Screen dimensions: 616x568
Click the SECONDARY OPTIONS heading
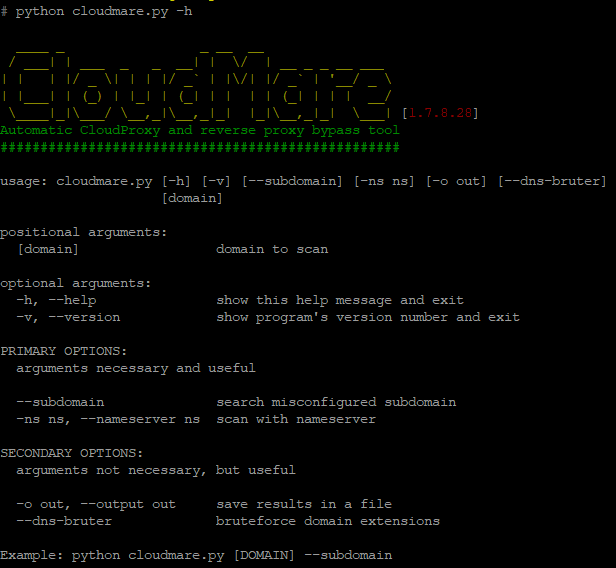coord(72,453)
